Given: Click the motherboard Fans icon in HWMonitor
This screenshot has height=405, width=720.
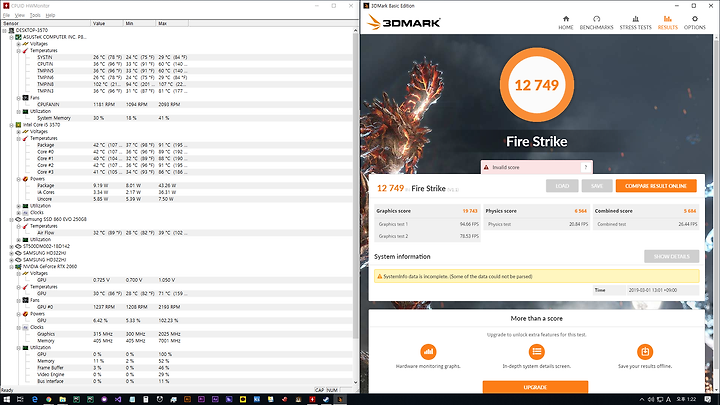Looking at the screenshot, I should [25, 98].
